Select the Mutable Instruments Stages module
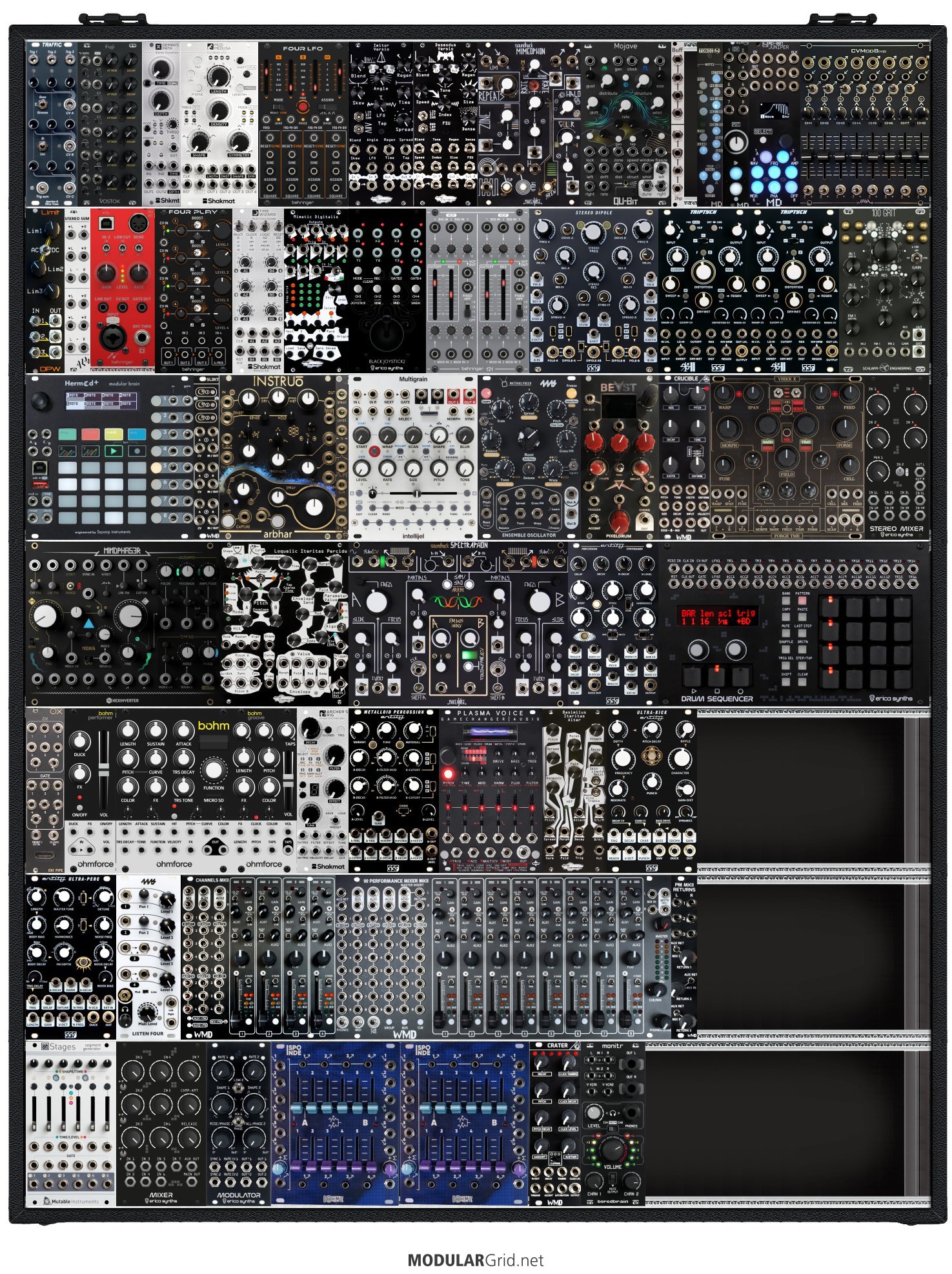The width and height of the screenshot is (952, 1274). coord(71,1122)
